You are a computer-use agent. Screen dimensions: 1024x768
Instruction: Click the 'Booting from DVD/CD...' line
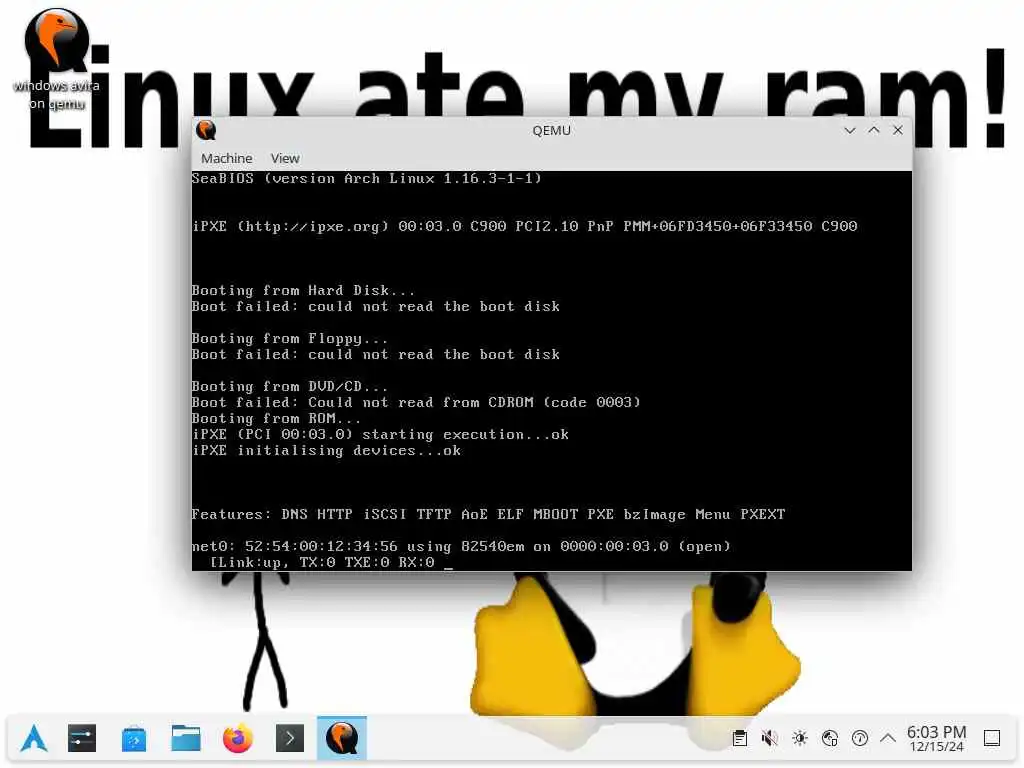tap(290, 386)
